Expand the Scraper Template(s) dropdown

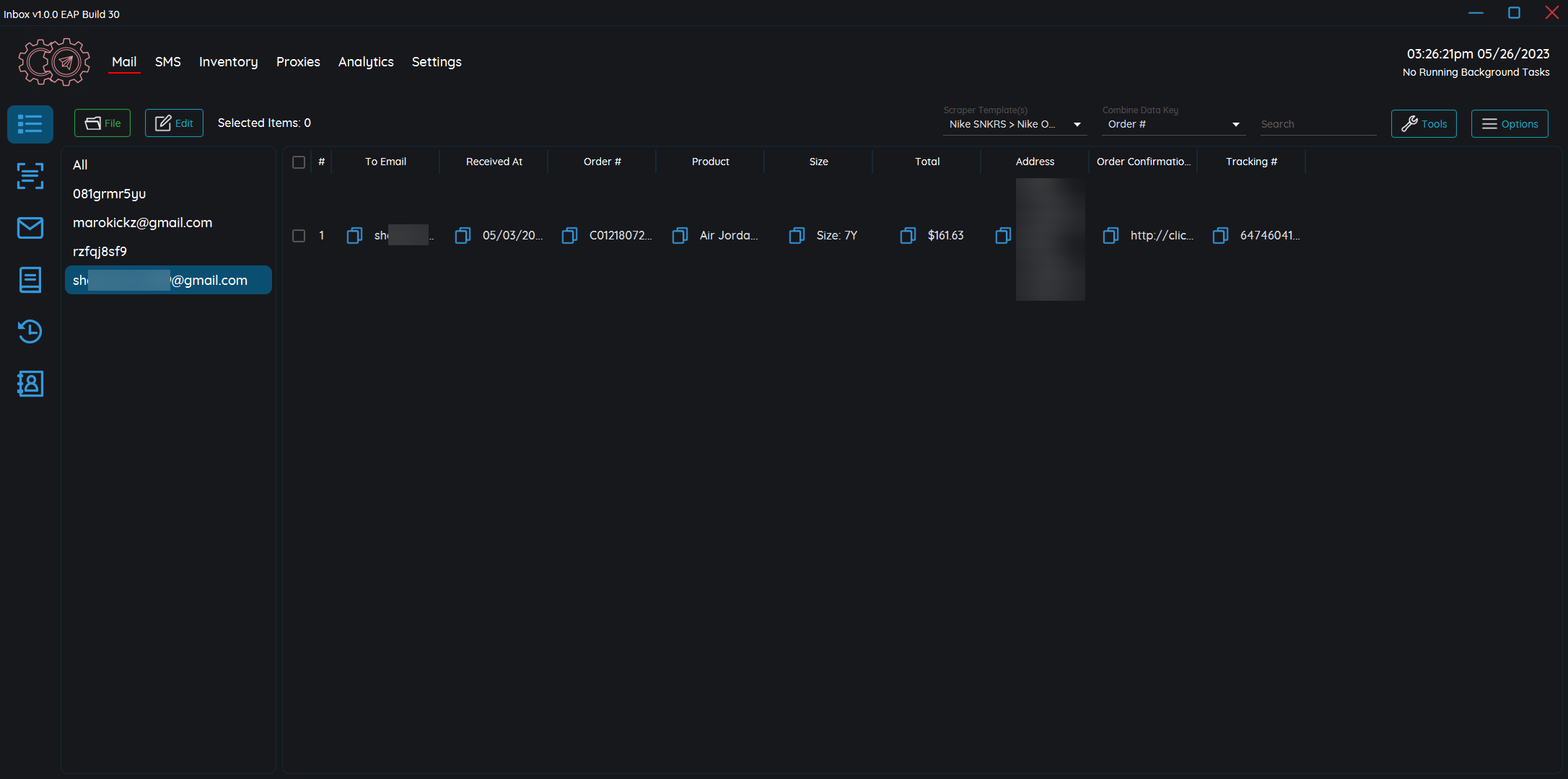point(1015,124)
